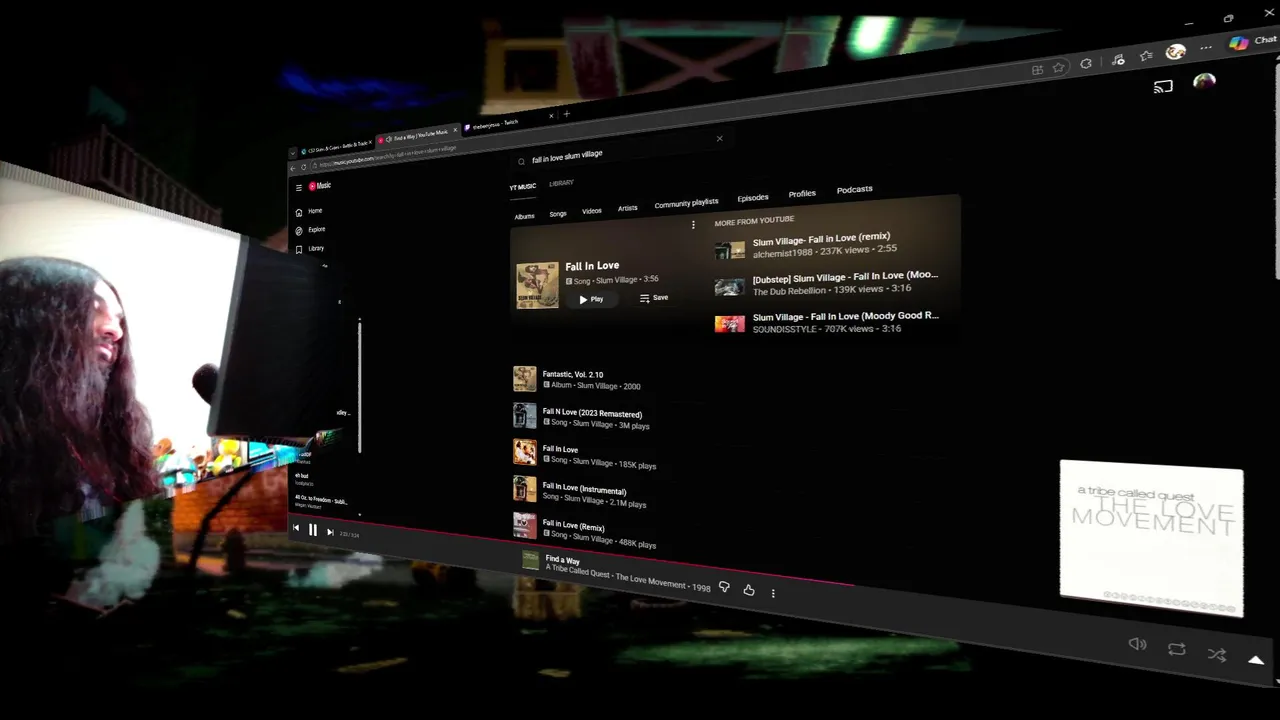The width and height of the screenshot is (1280, 720).
Task: Reload the page with the refresh icon
Action: pos(304,167)
